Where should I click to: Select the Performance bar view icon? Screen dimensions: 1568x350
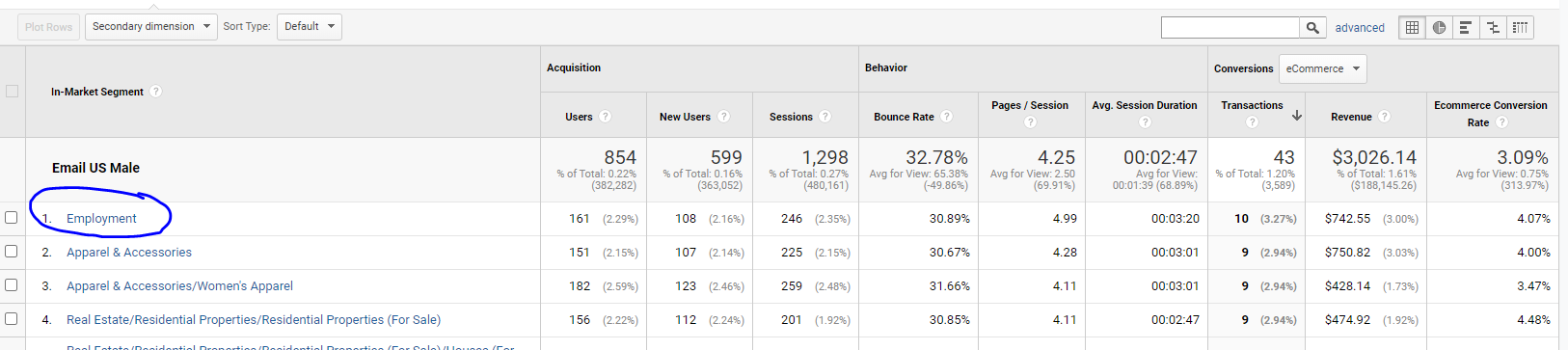pyautogui.click(x=1466, y=28)
